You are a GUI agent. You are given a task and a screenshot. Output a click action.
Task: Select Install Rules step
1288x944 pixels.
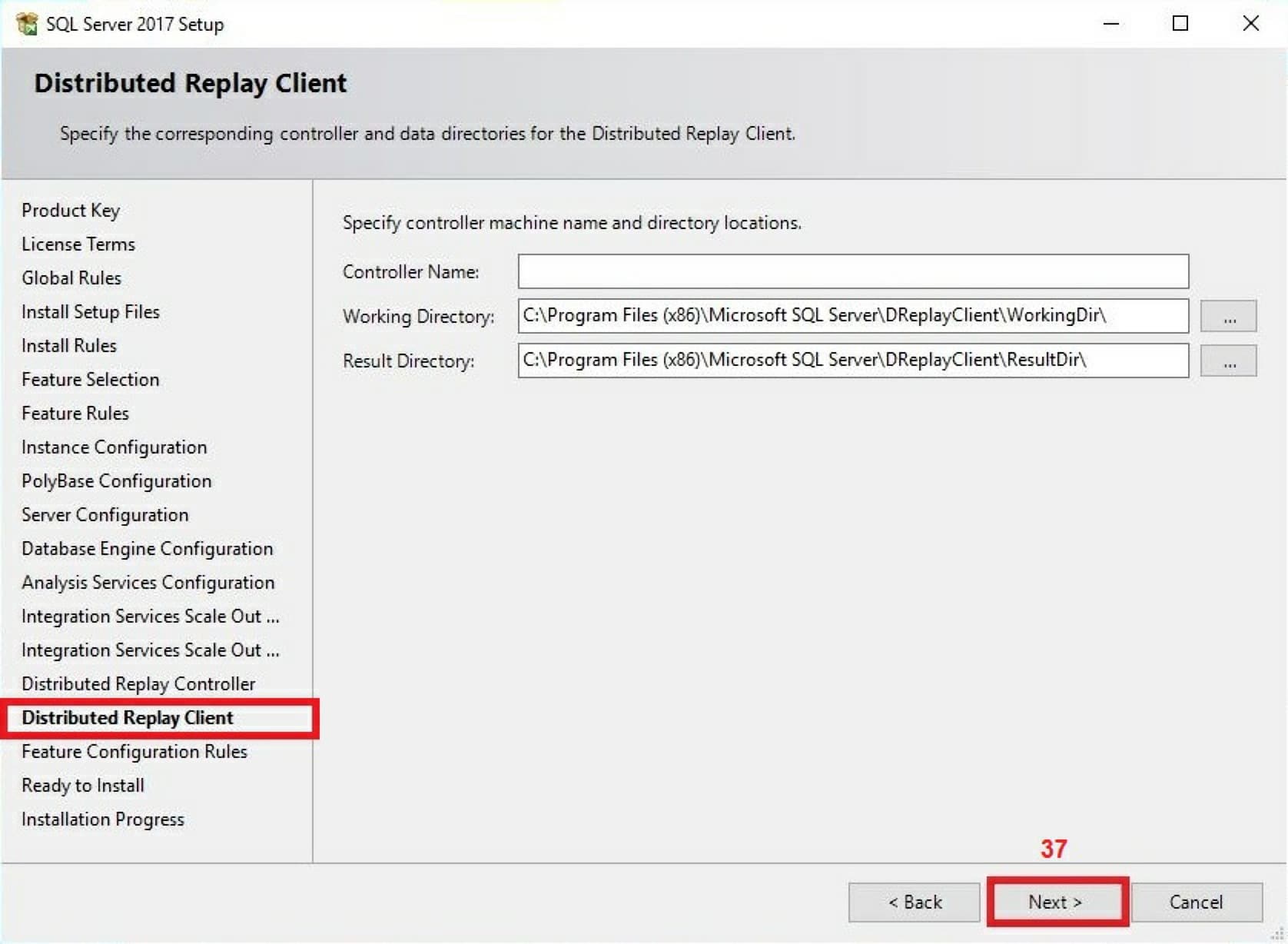tap(69, 346)
